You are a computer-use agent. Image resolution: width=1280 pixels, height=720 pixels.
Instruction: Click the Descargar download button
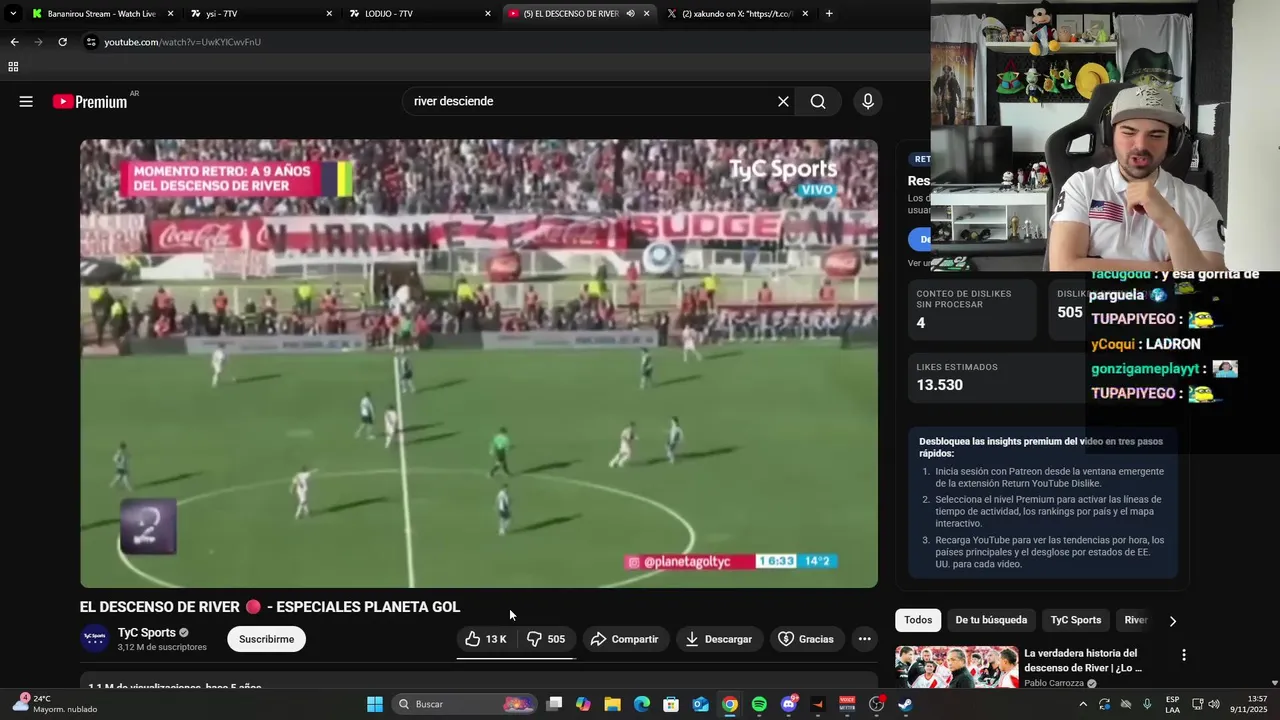pyautogui.click(x=719, y=639)
